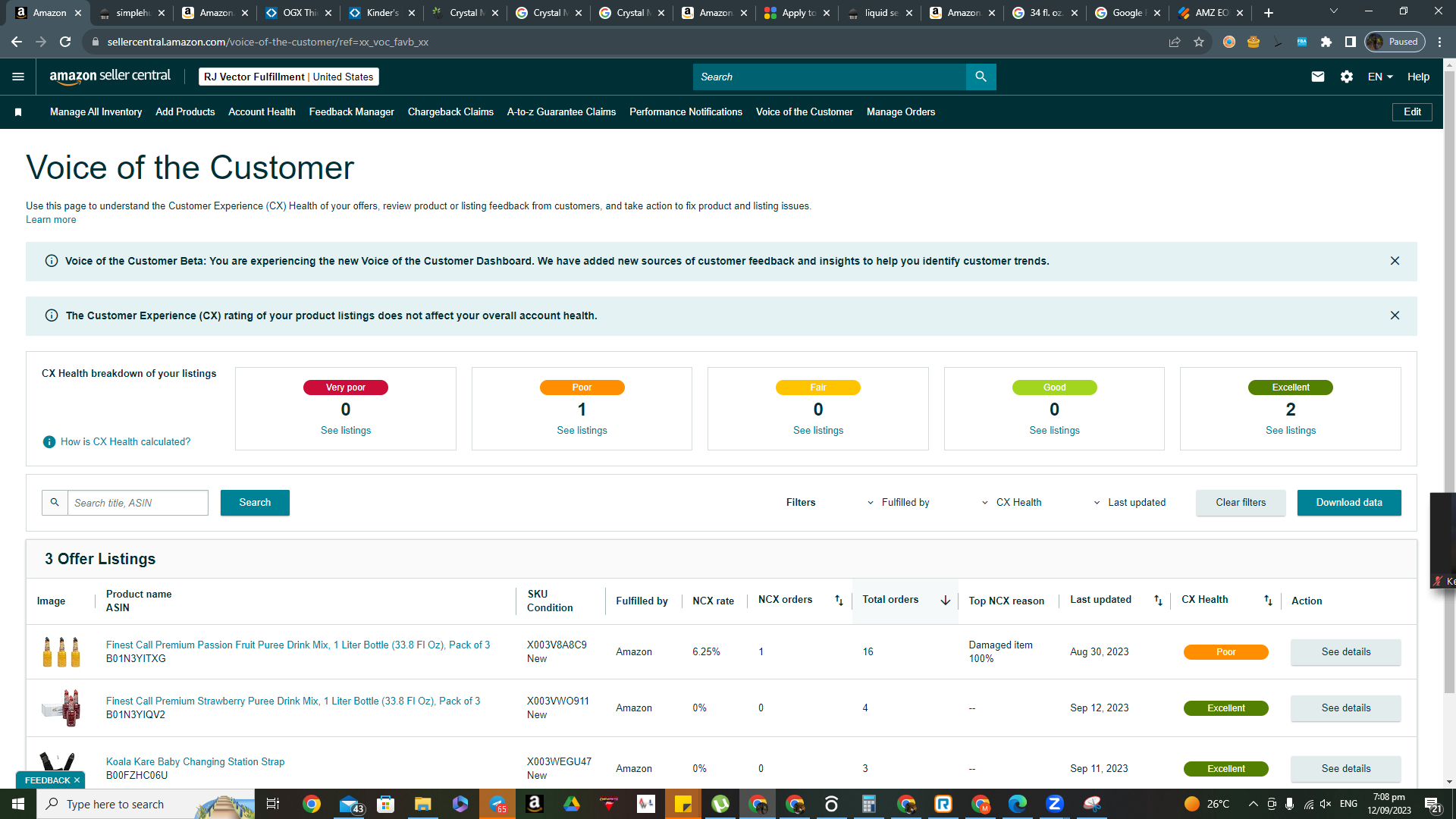The height and width of the screenshot is (819, 1456).
Task: Open the Learn more link
Action: [51, 220]
